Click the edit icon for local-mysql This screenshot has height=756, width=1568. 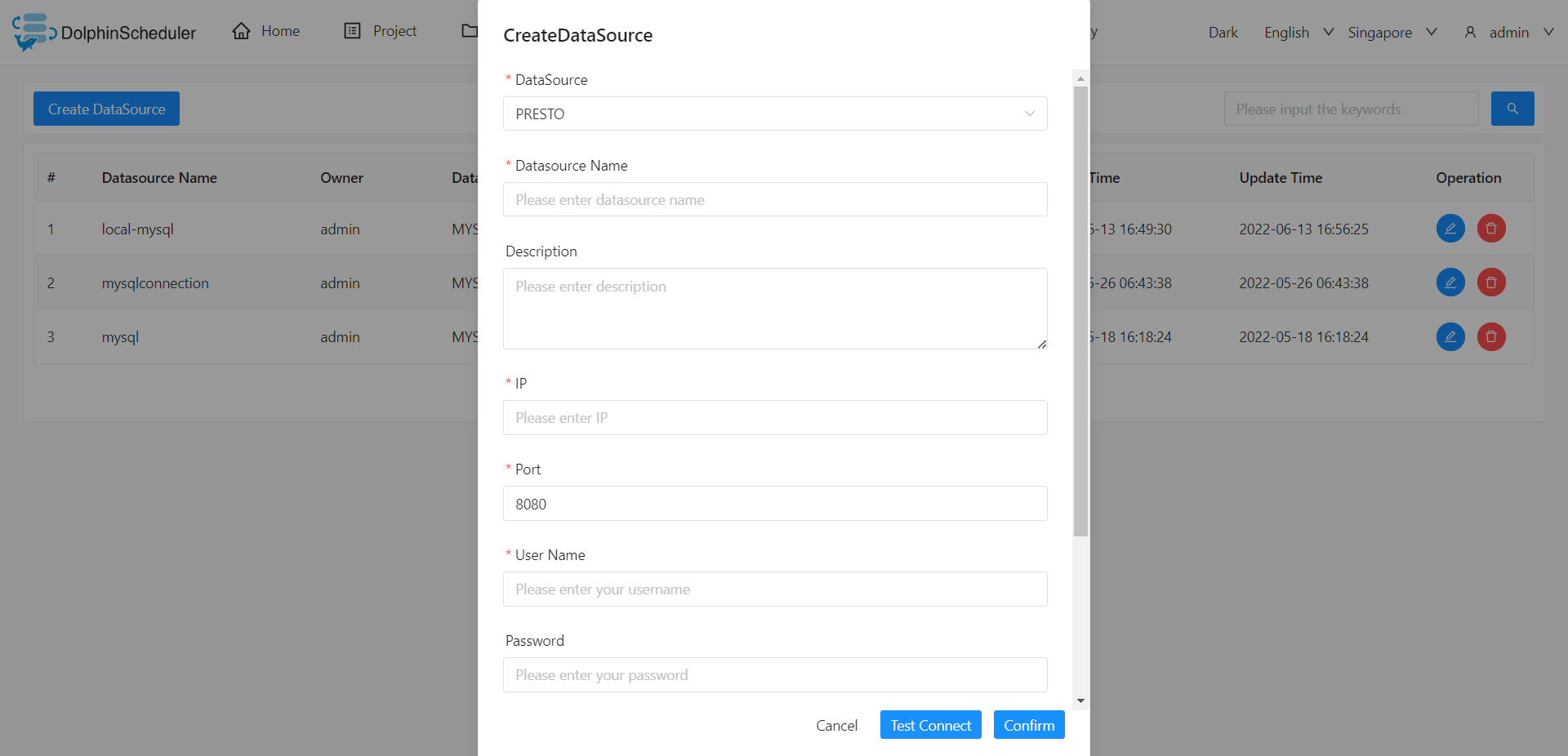click(x=1450, y=229)
